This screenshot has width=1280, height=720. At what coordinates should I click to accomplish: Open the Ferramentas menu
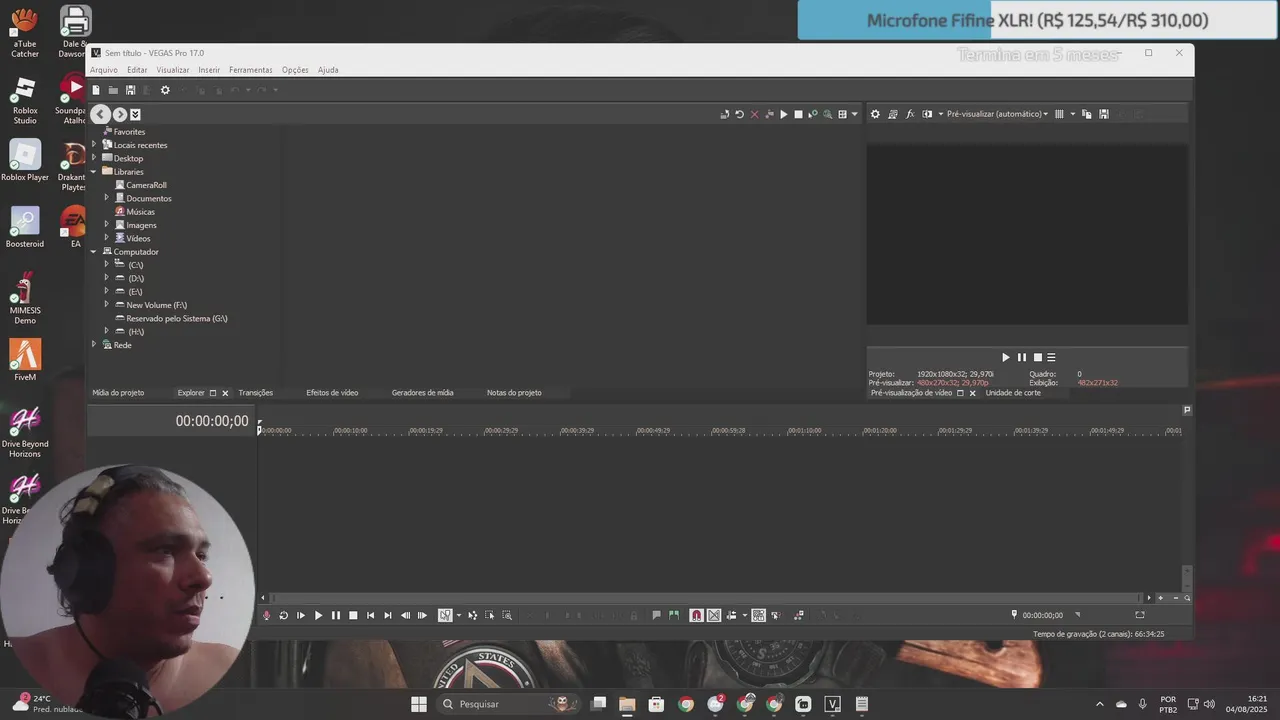[x=250, y=70]
